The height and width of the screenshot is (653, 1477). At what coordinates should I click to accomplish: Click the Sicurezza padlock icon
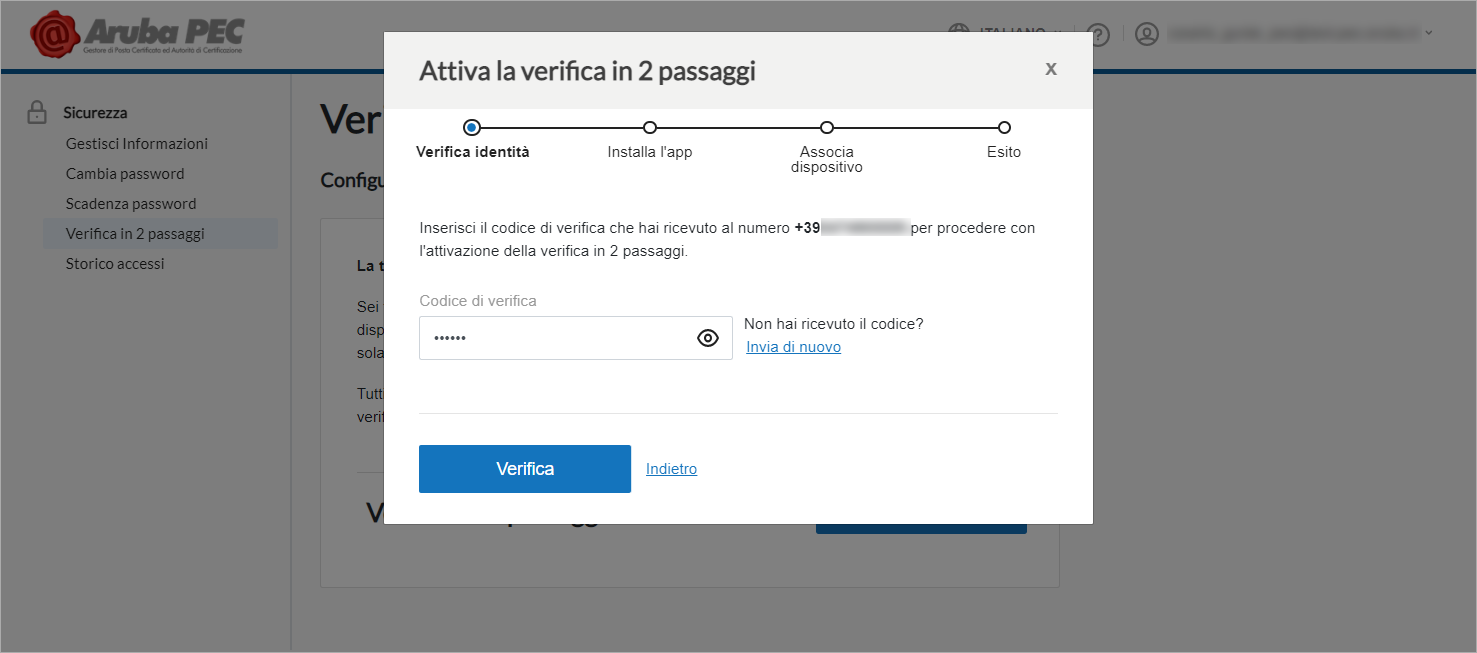[37, 112]
